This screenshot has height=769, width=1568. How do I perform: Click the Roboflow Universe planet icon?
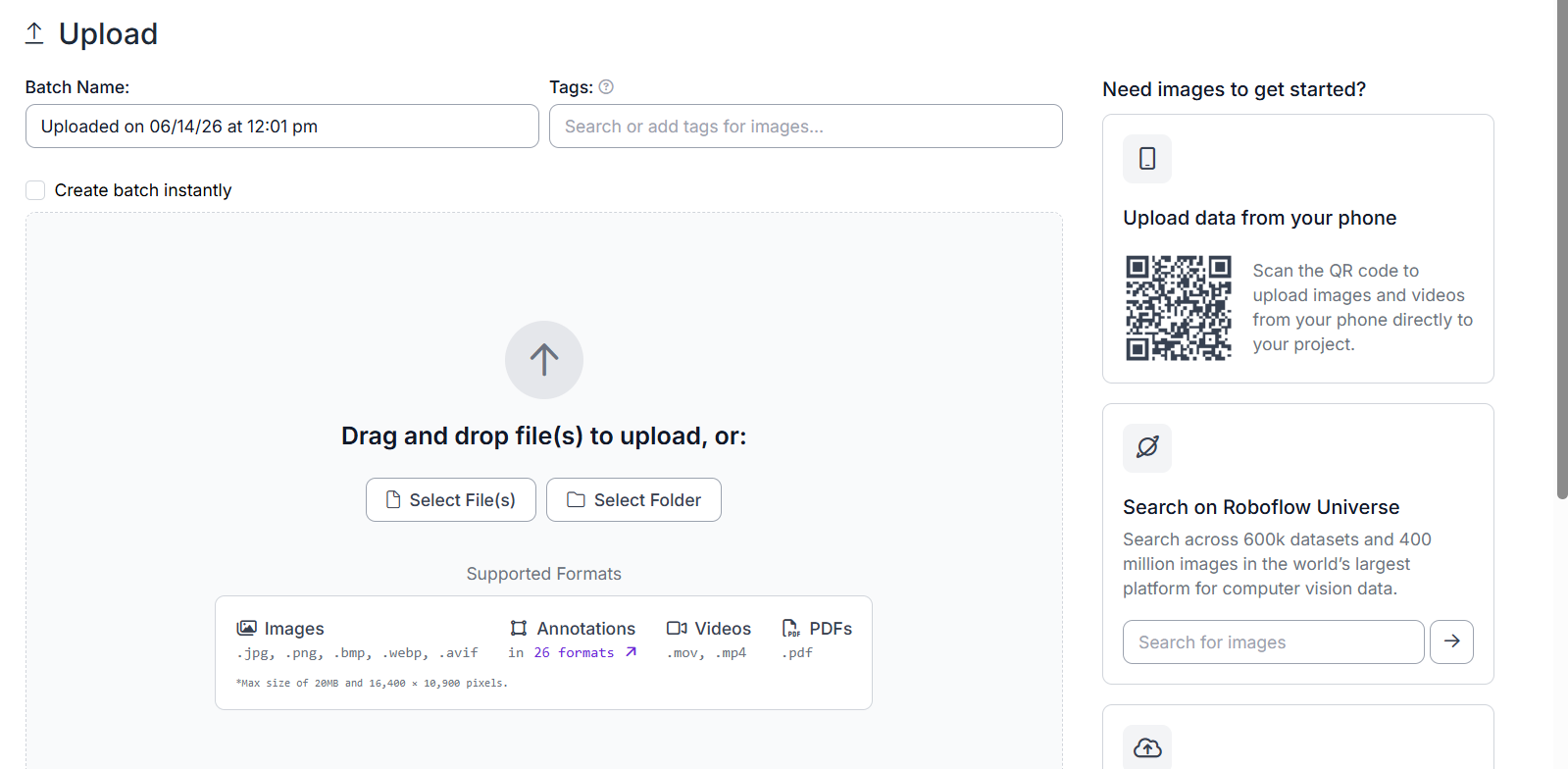[1147, 447]
